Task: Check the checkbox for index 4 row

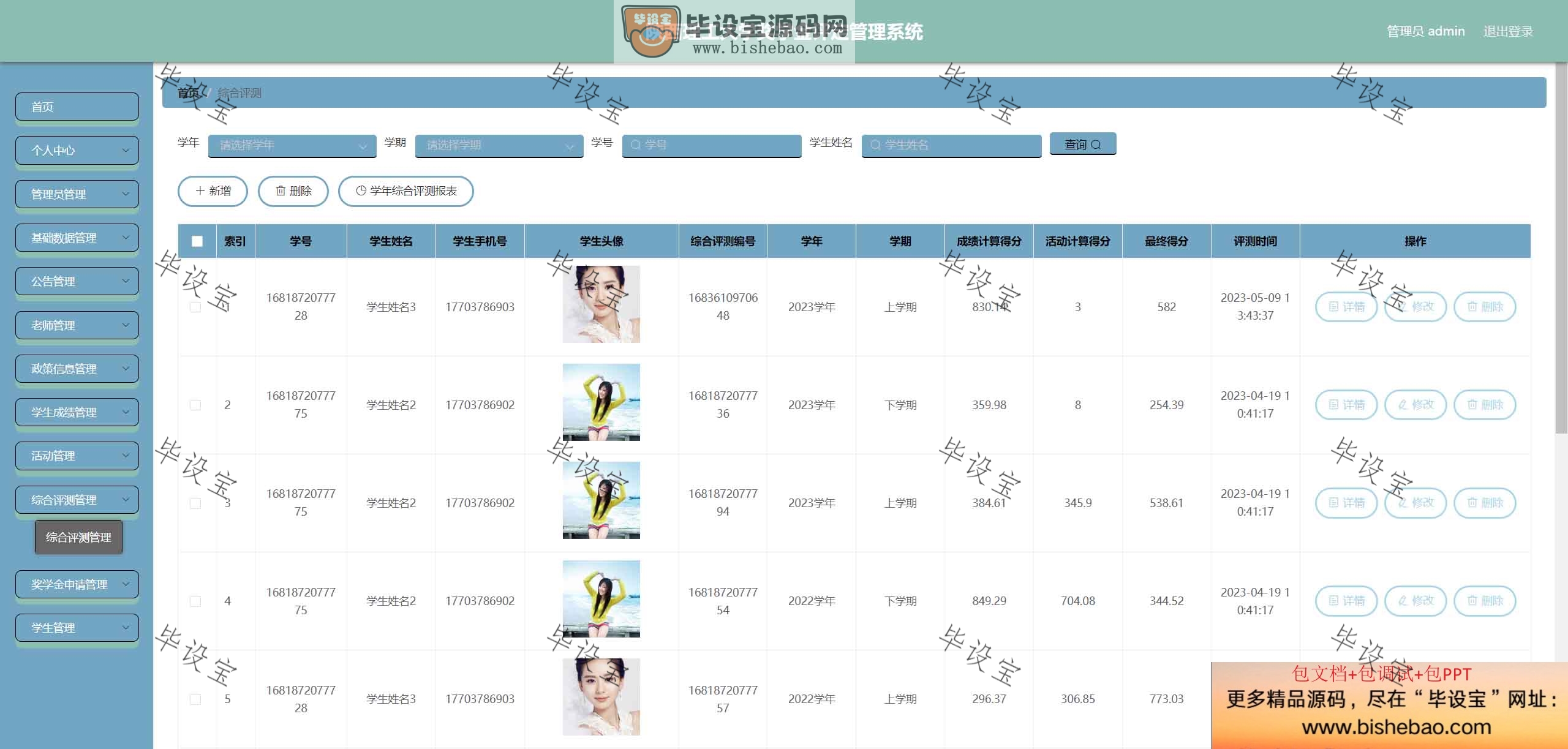Action: coord(195,601)
